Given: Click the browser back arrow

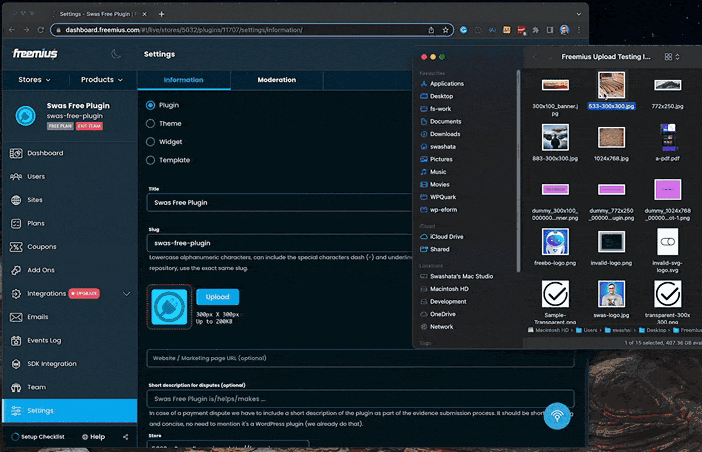Looking at the screenshot, I should (x=12, y=30).
